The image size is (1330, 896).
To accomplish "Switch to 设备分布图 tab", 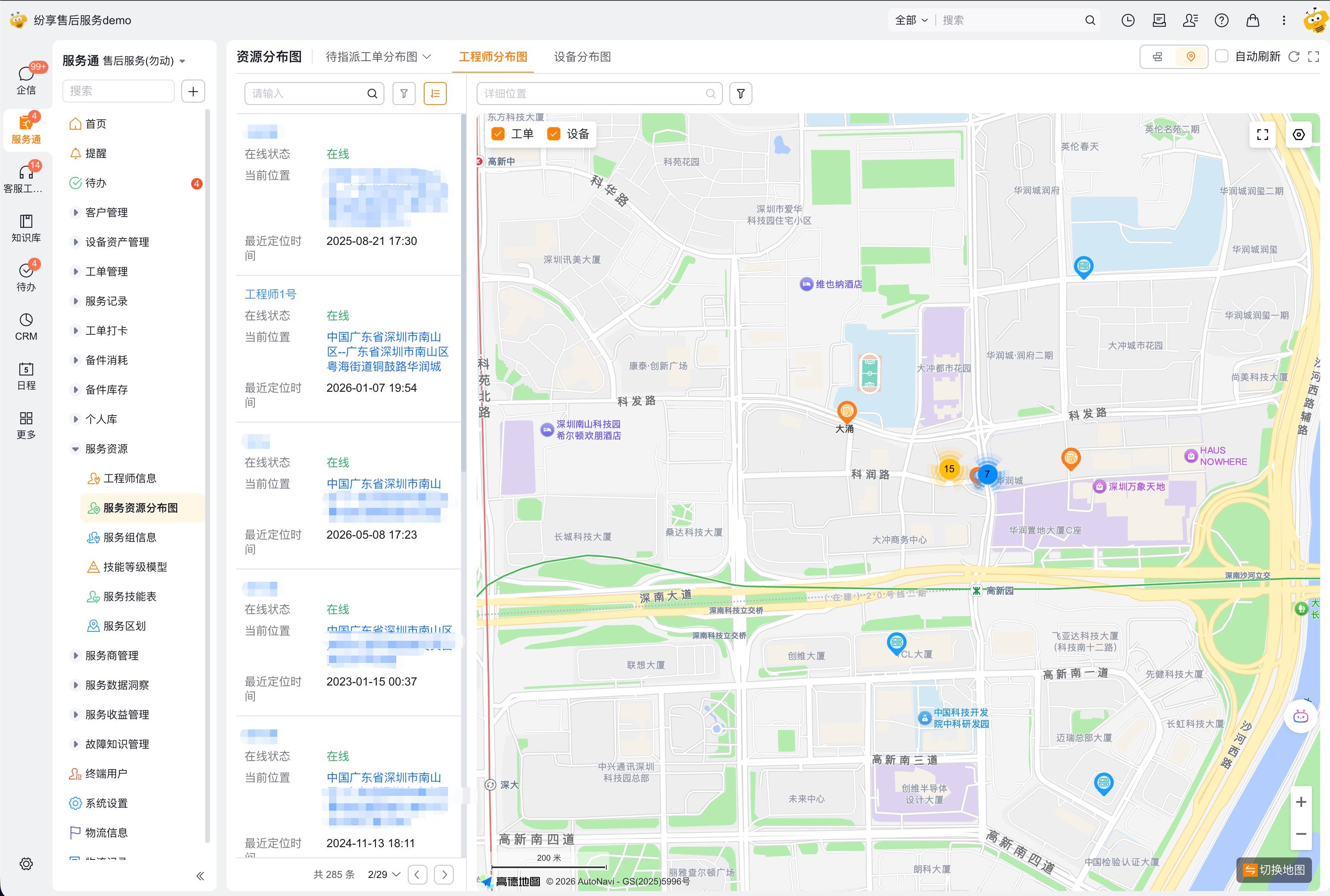I will click(x=583, y=57).
